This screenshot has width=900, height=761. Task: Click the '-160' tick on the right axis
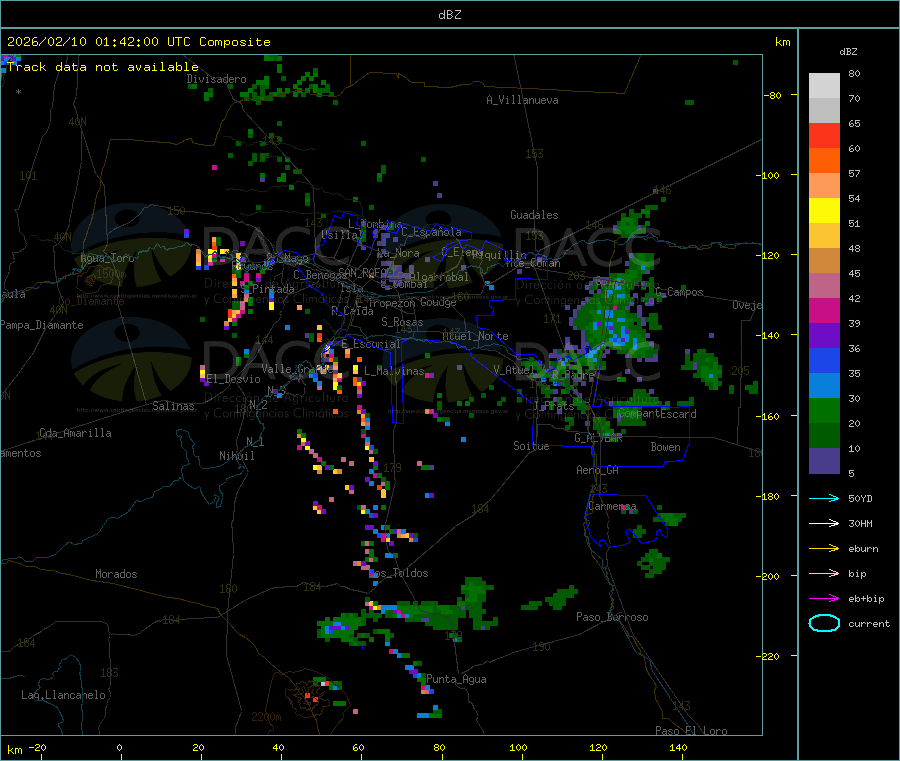tap(767, 416)
